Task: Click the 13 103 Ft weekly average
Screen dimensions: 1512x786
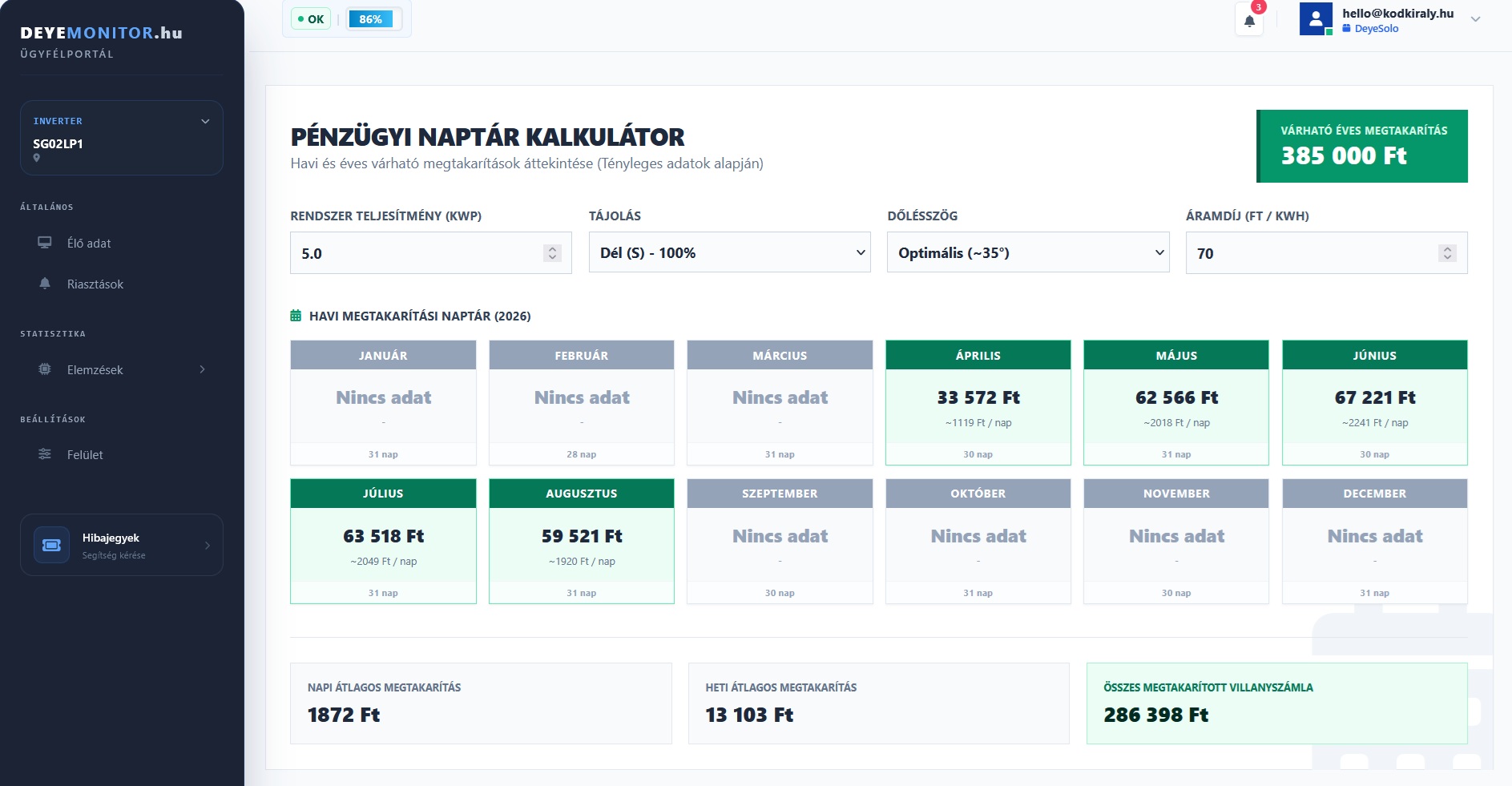Action: click(749, 715)
